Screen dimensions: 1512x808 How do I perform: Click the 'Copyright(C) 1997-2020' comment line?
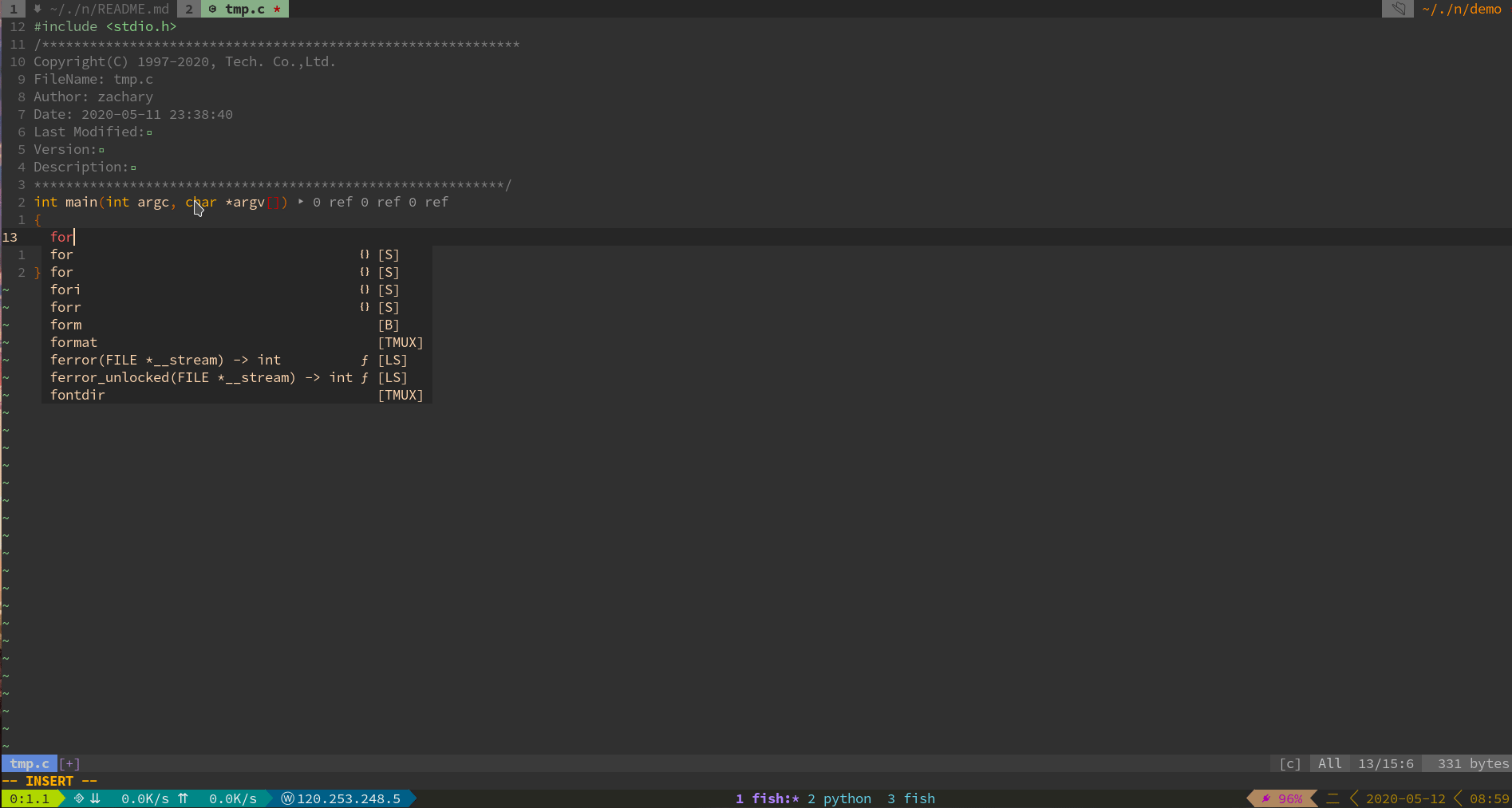pyautogui.click(x=185, y=61)
